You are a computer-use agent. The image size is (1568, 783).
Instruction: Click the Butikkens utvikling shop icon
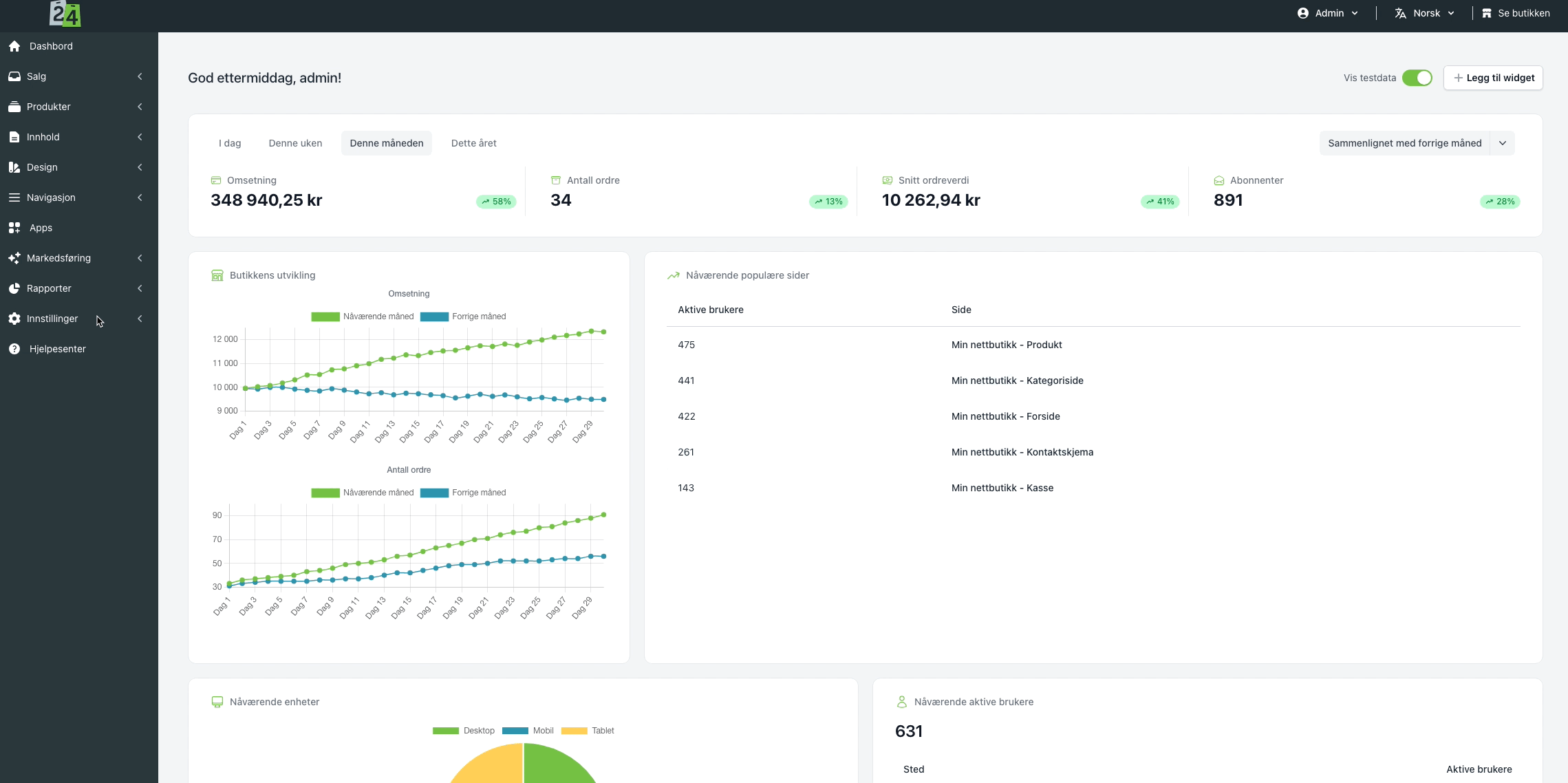217,275
